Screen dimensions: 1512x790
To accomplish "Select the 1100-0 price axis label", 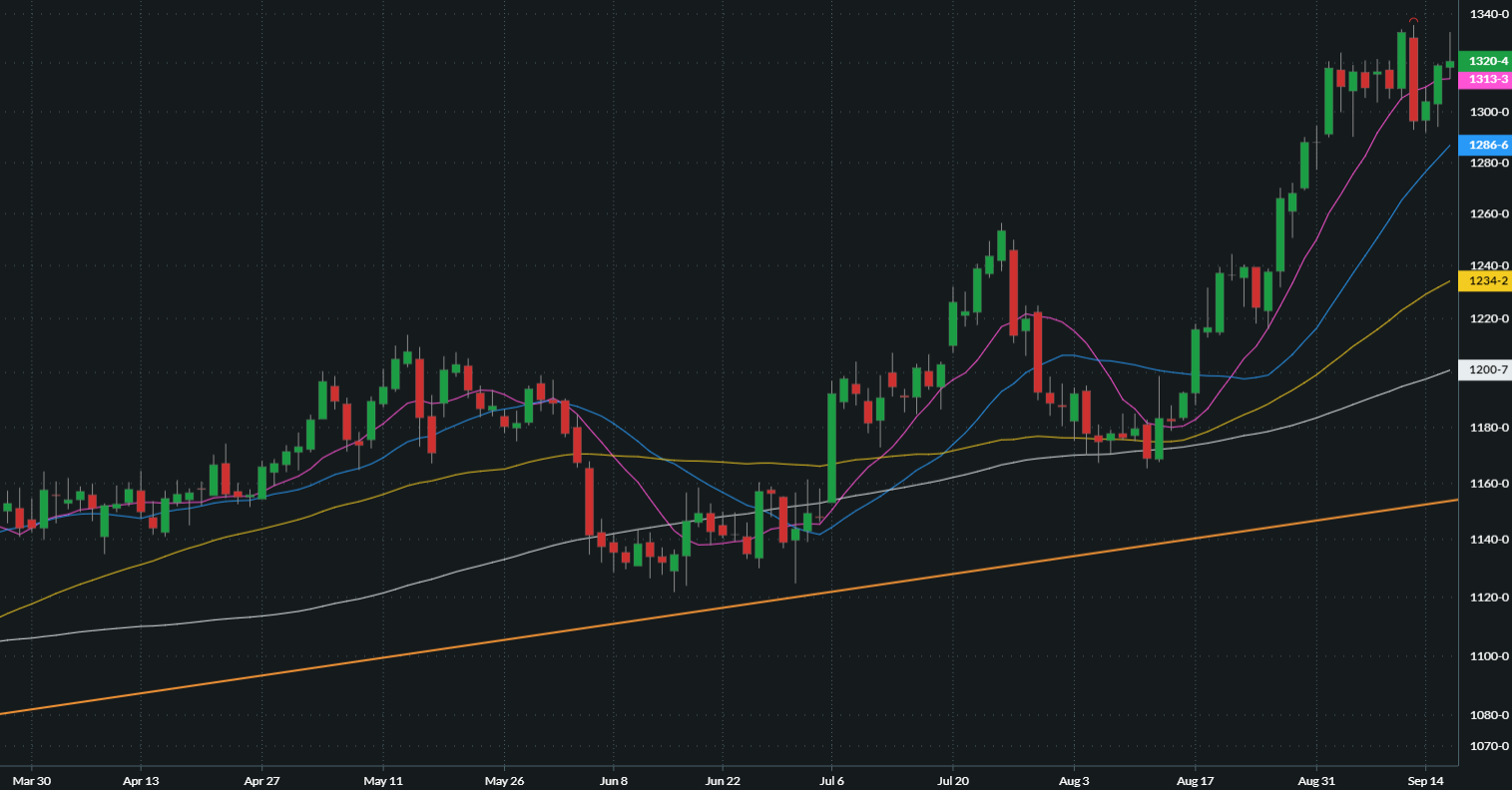I will coord(1488,656).
